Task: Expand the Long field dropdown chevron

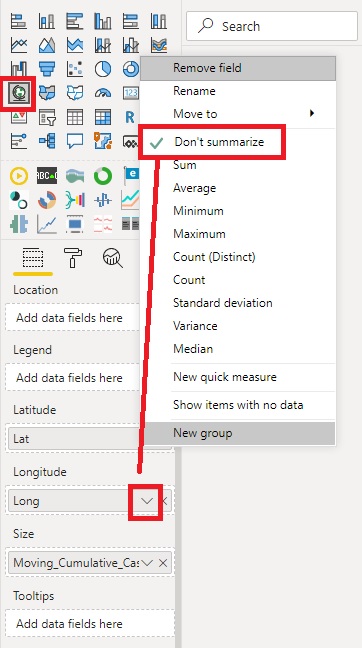Action: 147,501
